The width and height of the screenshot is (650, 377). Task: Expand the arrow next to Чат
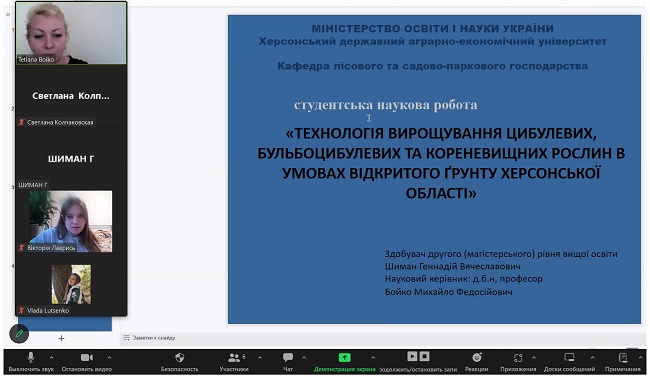pos(304,357)
